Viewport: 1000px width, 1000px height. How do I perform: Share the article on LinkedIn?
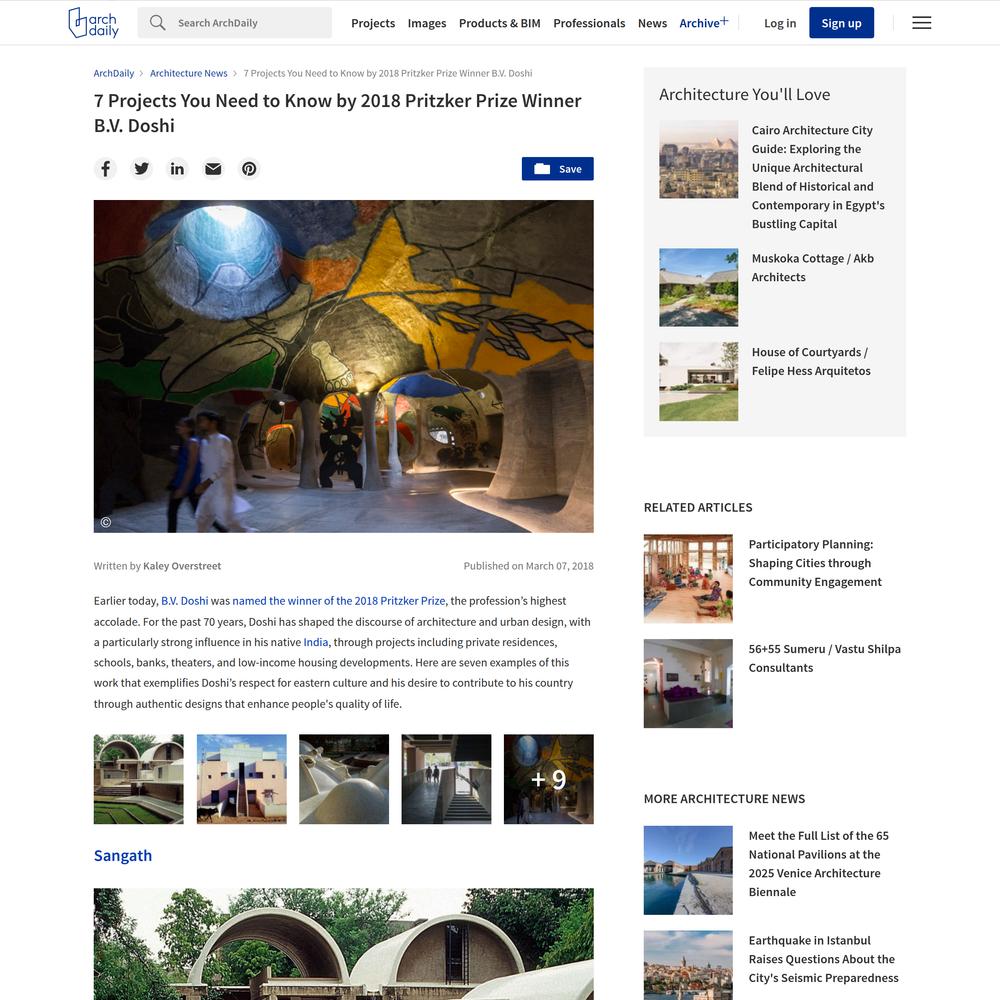point(177,168)
